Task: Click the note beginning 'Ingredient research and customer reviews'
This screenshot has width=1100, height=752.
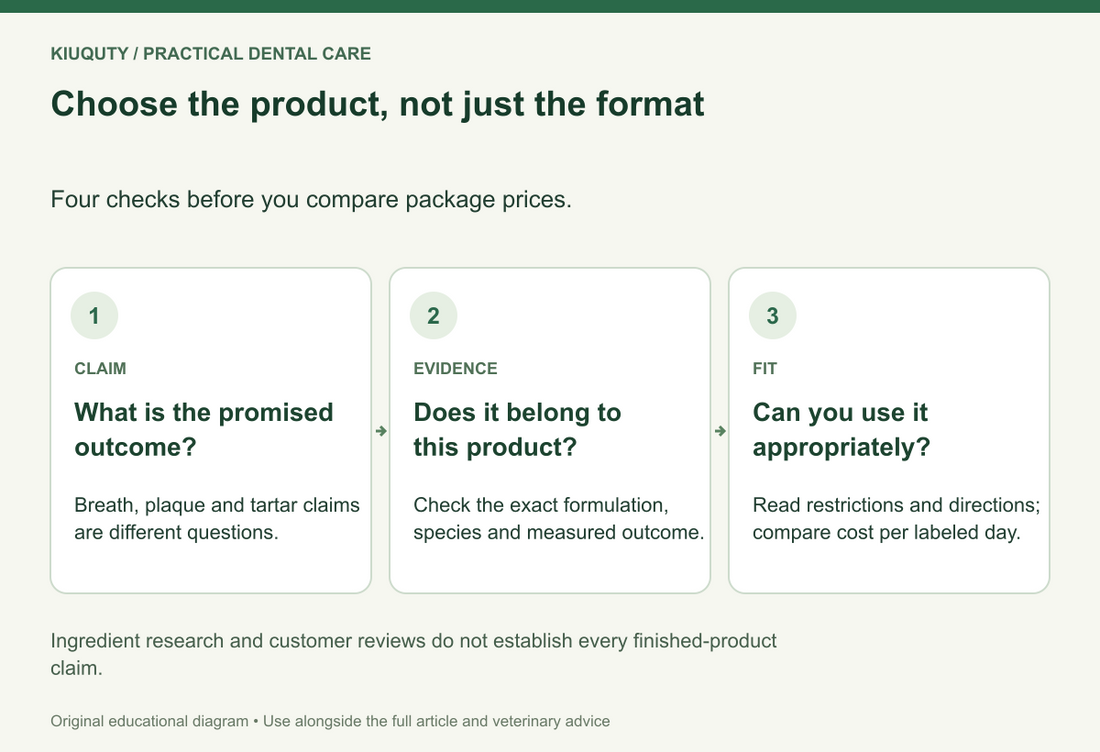Action: tap(413, 654)
